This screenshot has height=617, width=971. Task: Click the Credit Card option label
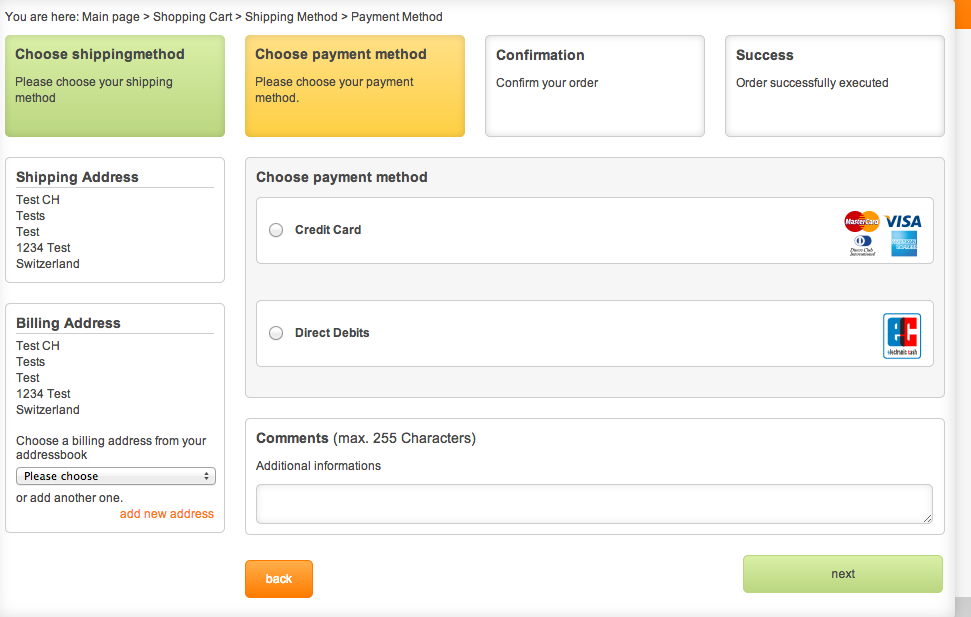(328, 230)
